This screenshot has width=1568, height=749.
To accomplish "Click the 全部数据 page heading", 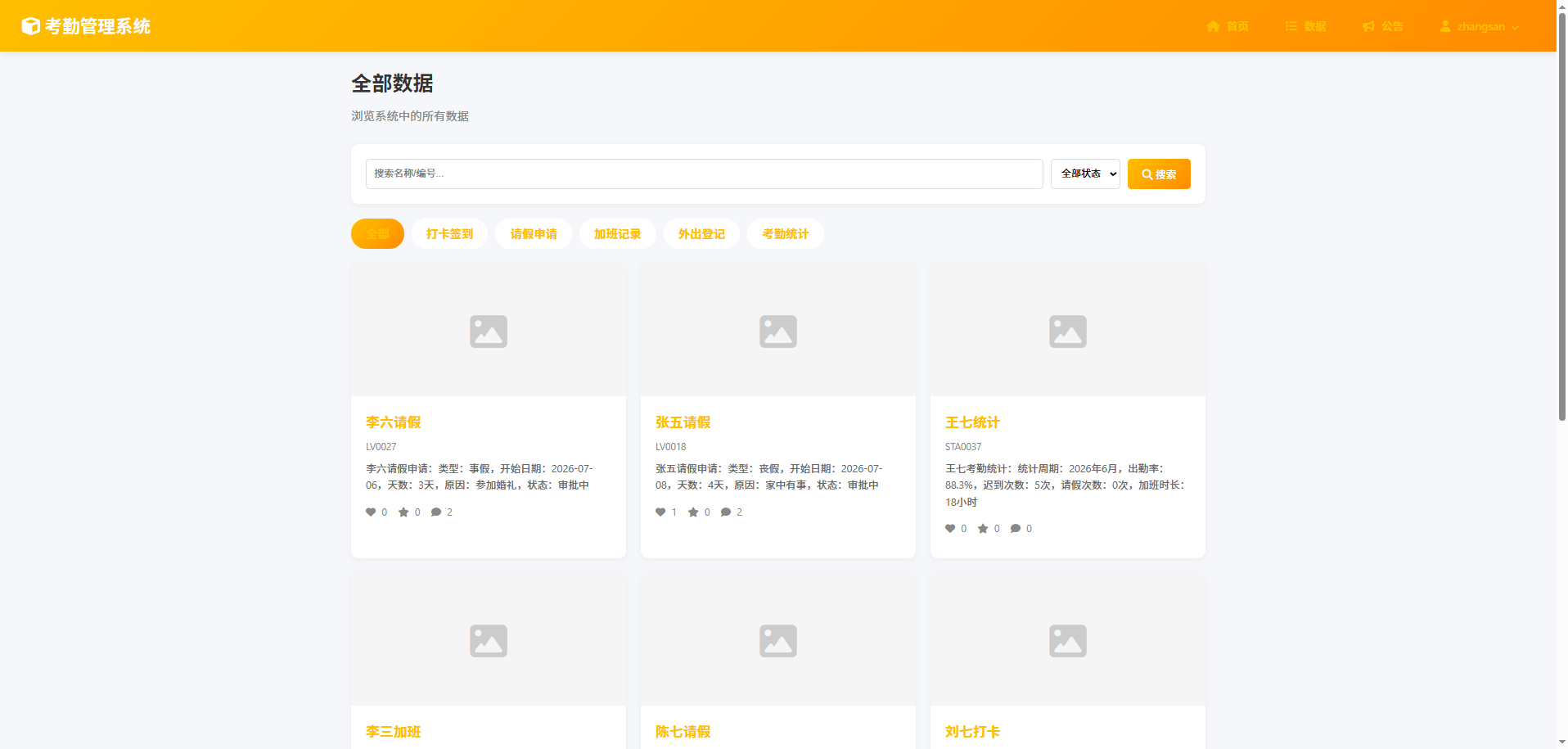I will pos(392,83).
